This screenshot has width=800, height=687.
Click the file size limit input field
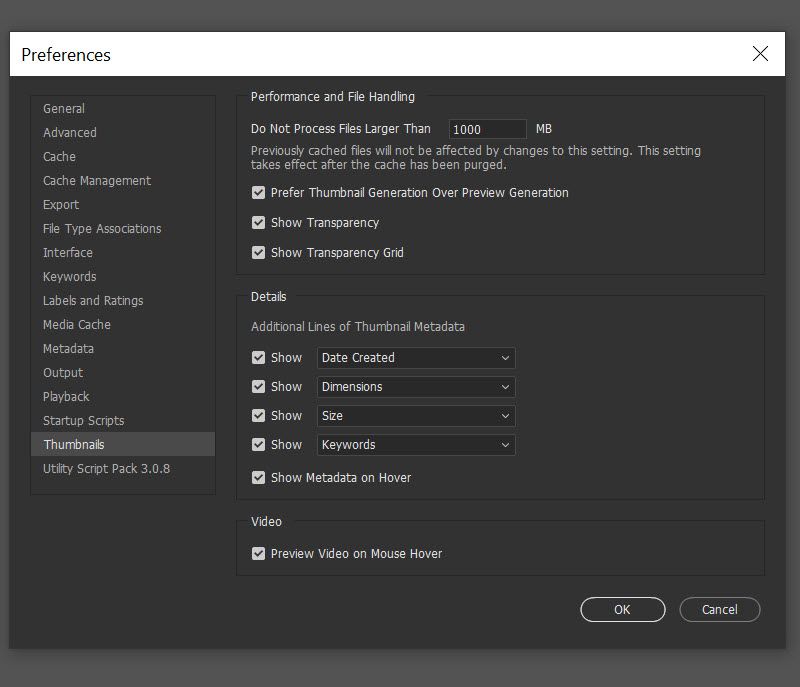pyautogui.click(x=487, y=129)
